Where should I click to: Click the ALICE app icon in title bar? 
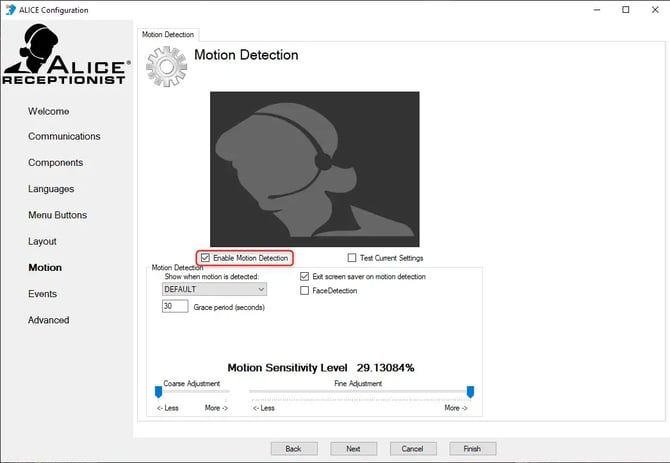(x=11, y=10)
